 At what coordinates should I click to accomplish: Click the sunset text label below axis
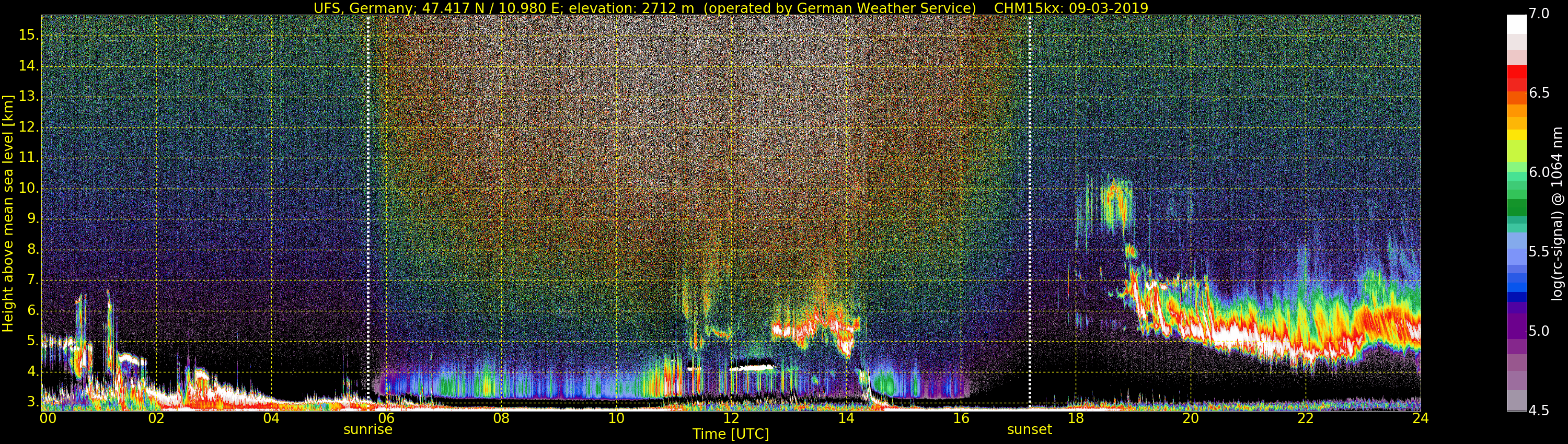coord(1029,429)
